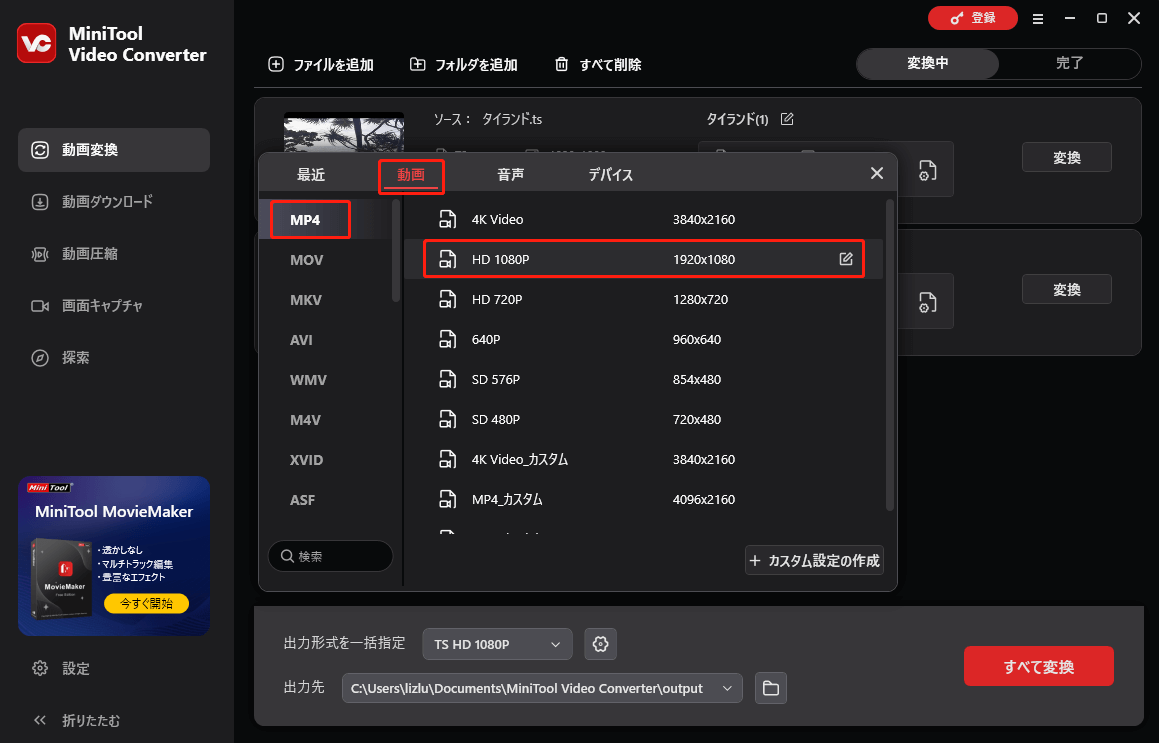
Task: Select the 音声 tab in the format popup
Action: 511,174
